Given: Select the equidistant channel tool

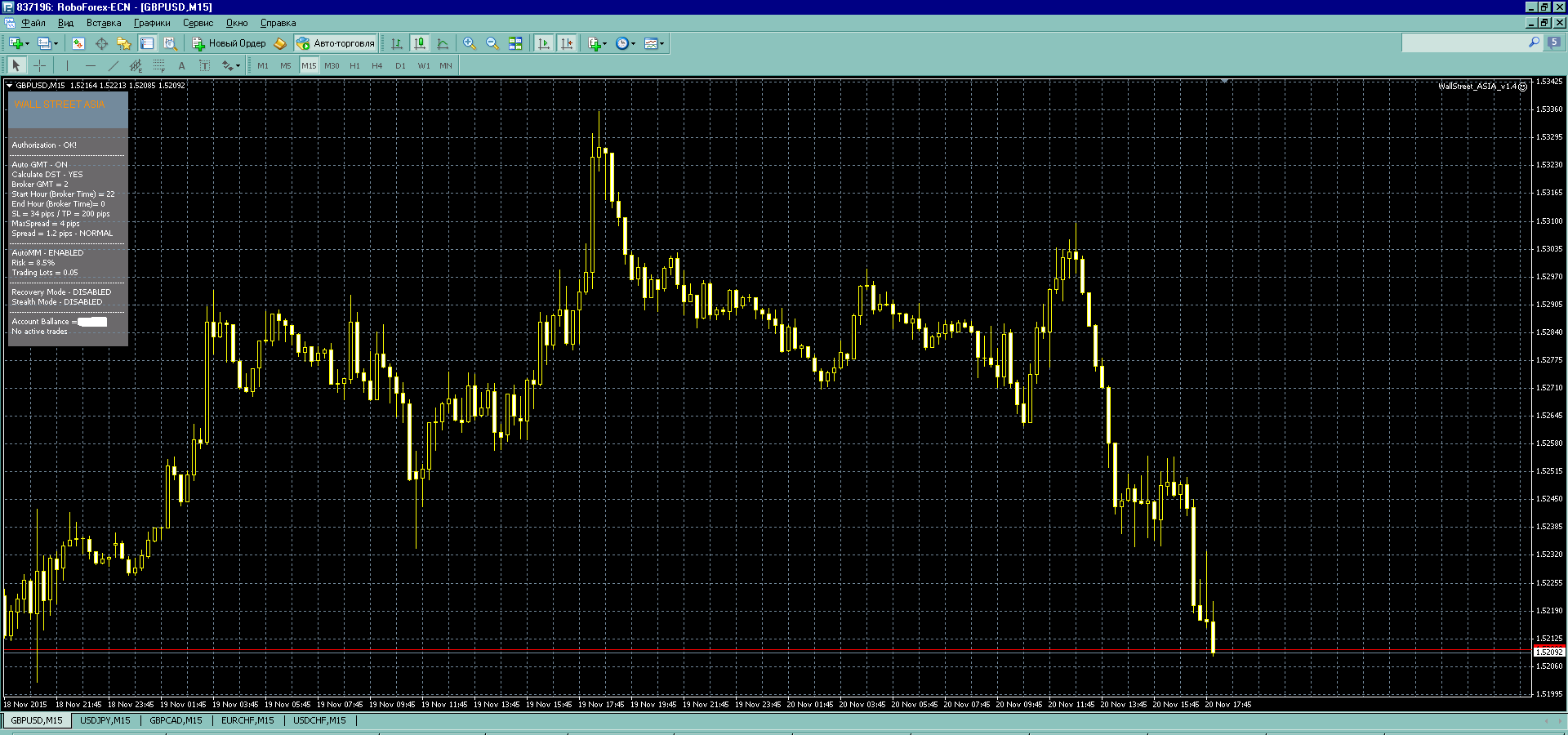Looking at the screenshot, I should click(136, 65).
